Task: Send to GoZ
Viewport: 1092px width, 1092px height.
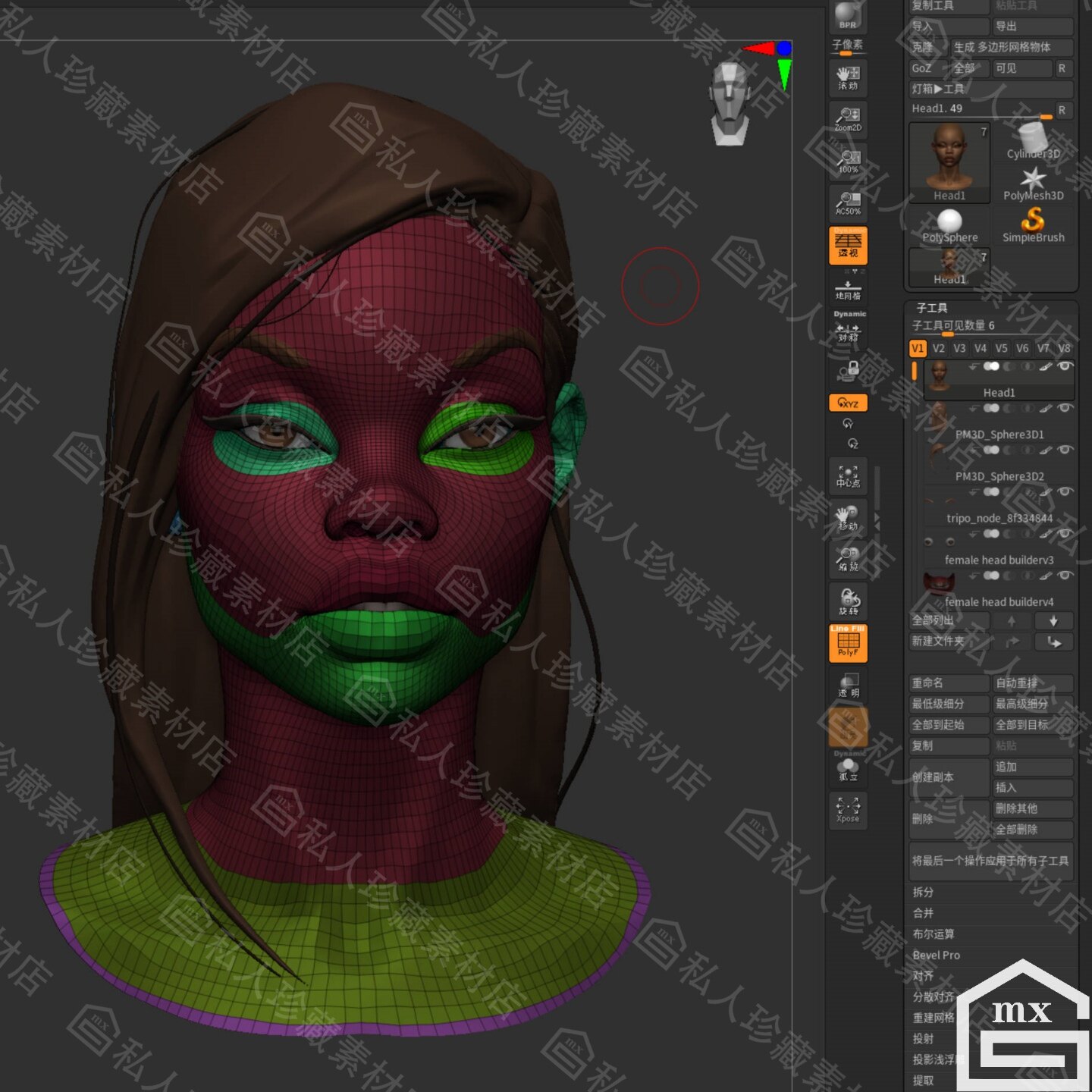Action: click(928, 68)
